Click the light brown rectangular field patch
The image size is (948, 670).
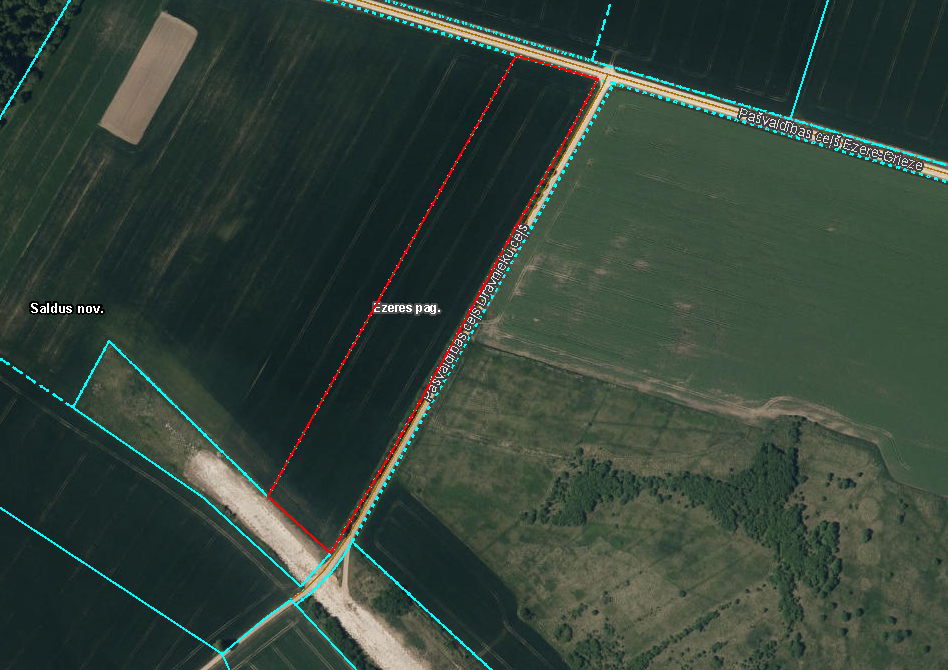click(149, 78)
